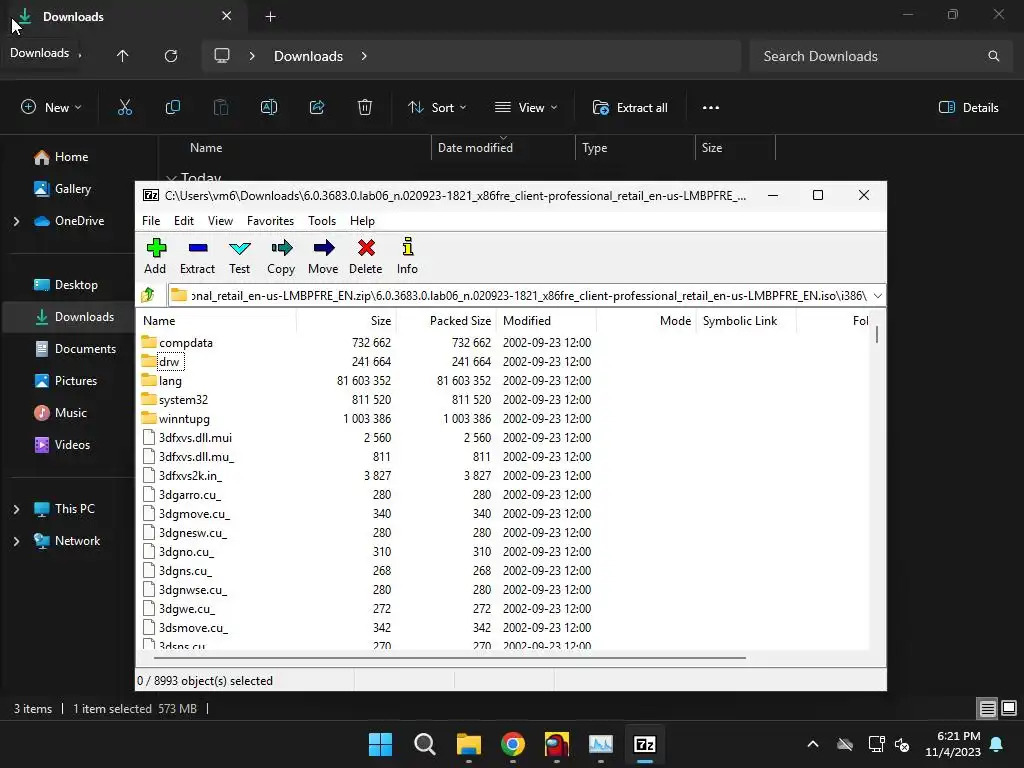Open the New dropdown in Explorer
1024x768 pixels.
coord(51,108)
